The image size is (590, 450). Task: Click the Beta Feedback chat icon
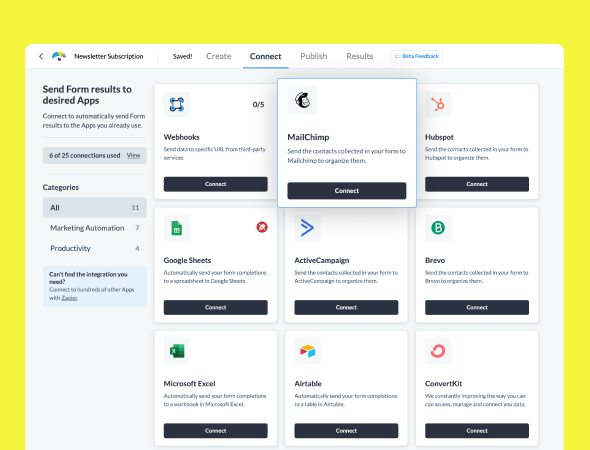397,56
